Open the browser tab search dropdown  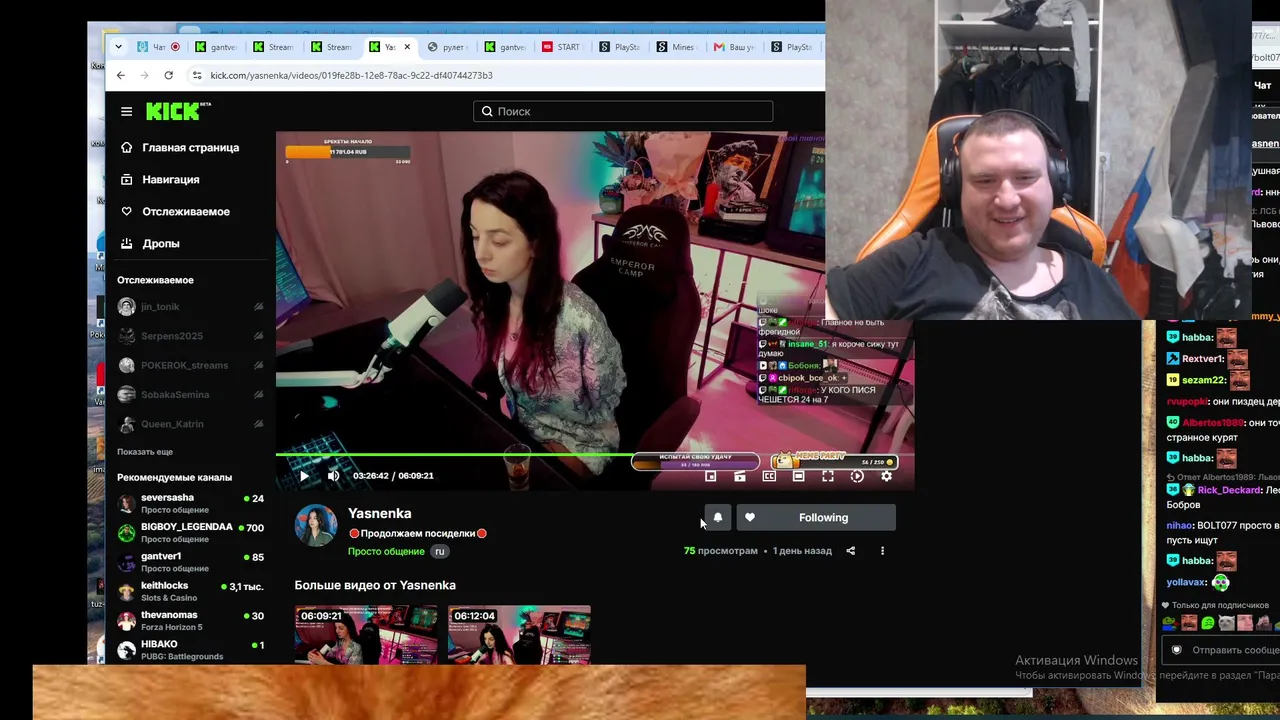pos(119,47)
